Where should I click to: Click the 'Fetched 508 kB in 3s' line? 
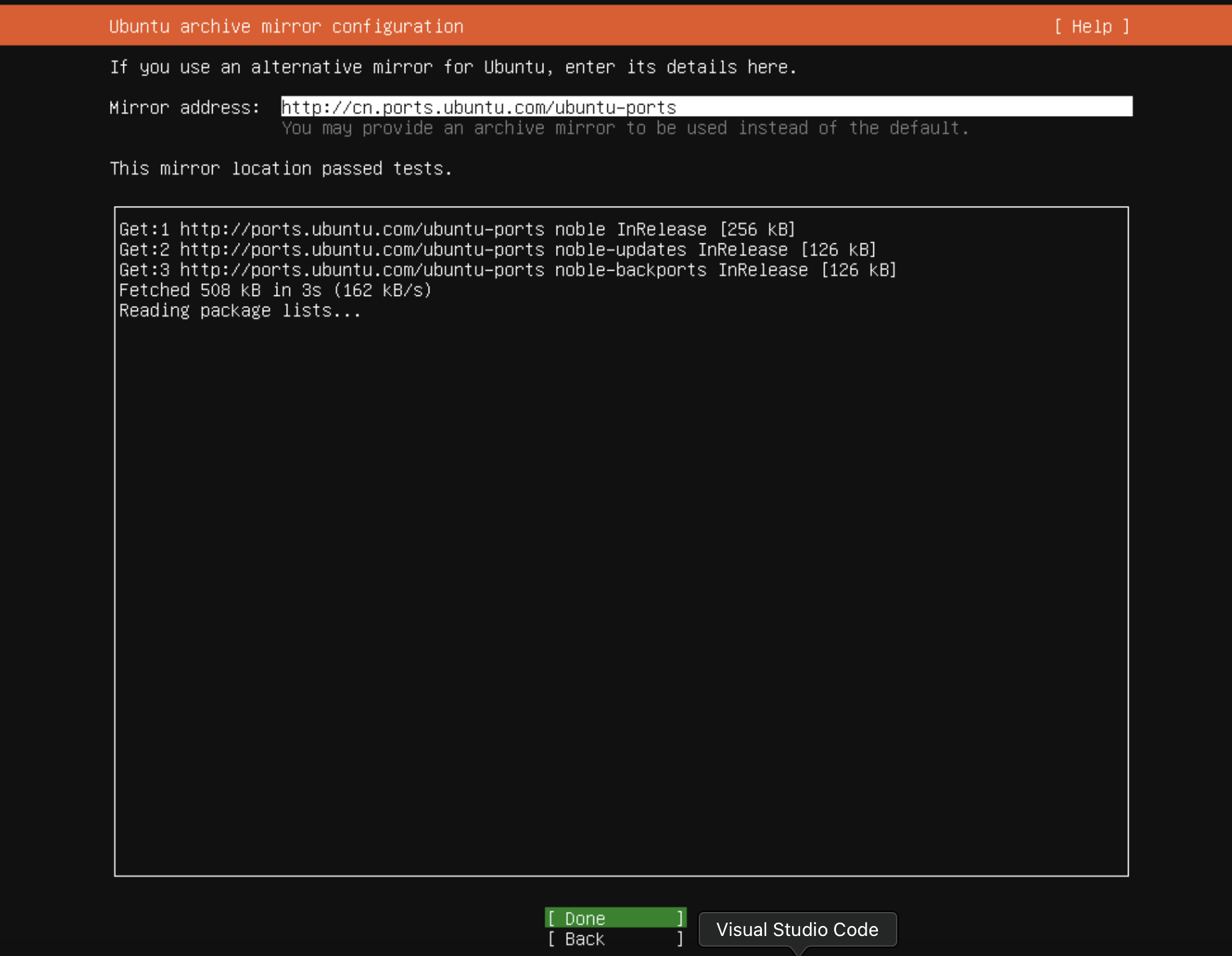pos(275,290)
